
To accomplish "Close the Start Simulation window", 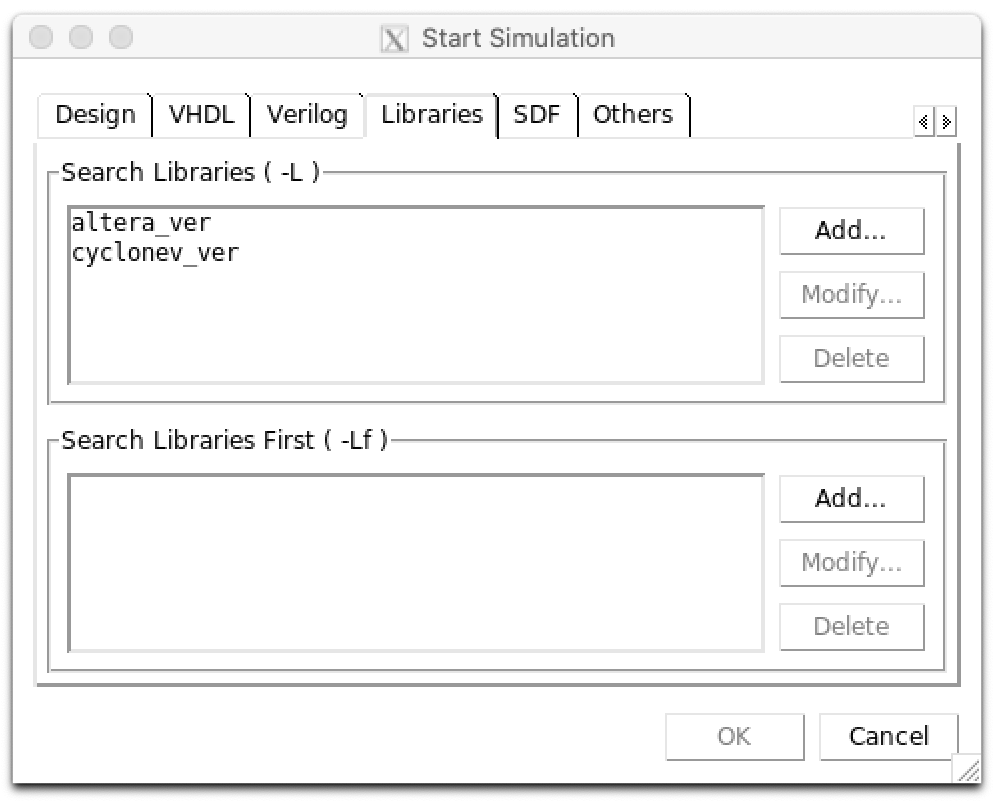I will coord(42,39).
